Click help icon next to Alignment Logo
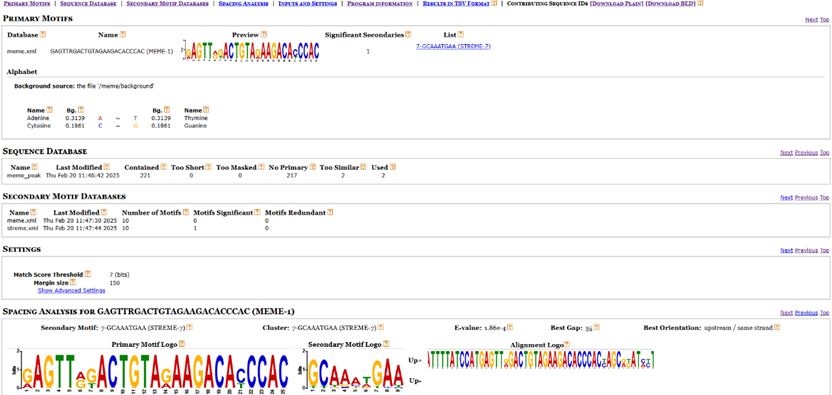The image size is (832, 395). point(567,344)
